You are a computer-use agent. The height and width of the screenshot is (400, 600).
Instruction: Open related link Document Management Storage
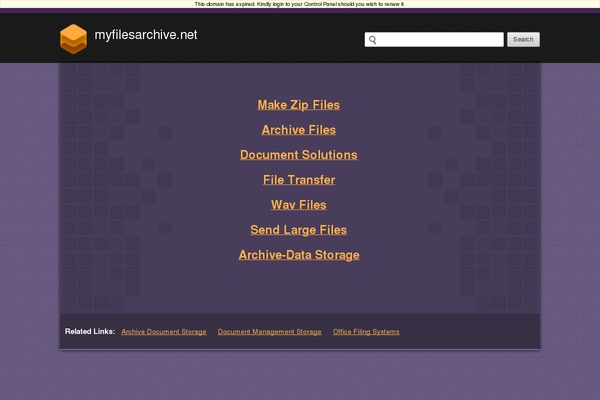269,332
